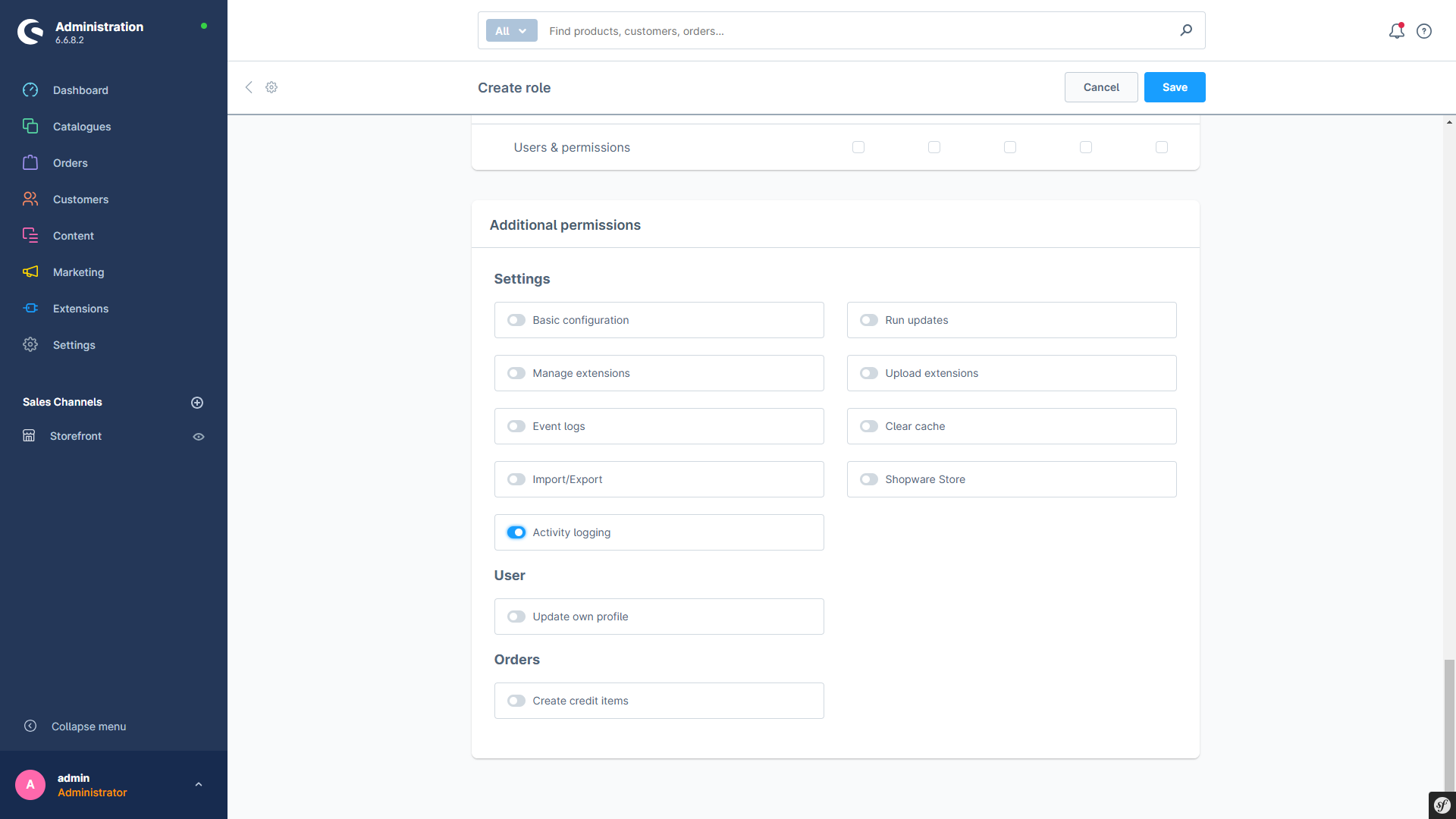Click the Storefront shop icon
The height and width of the screenshot is (819, 1456).
coord(29,436)
